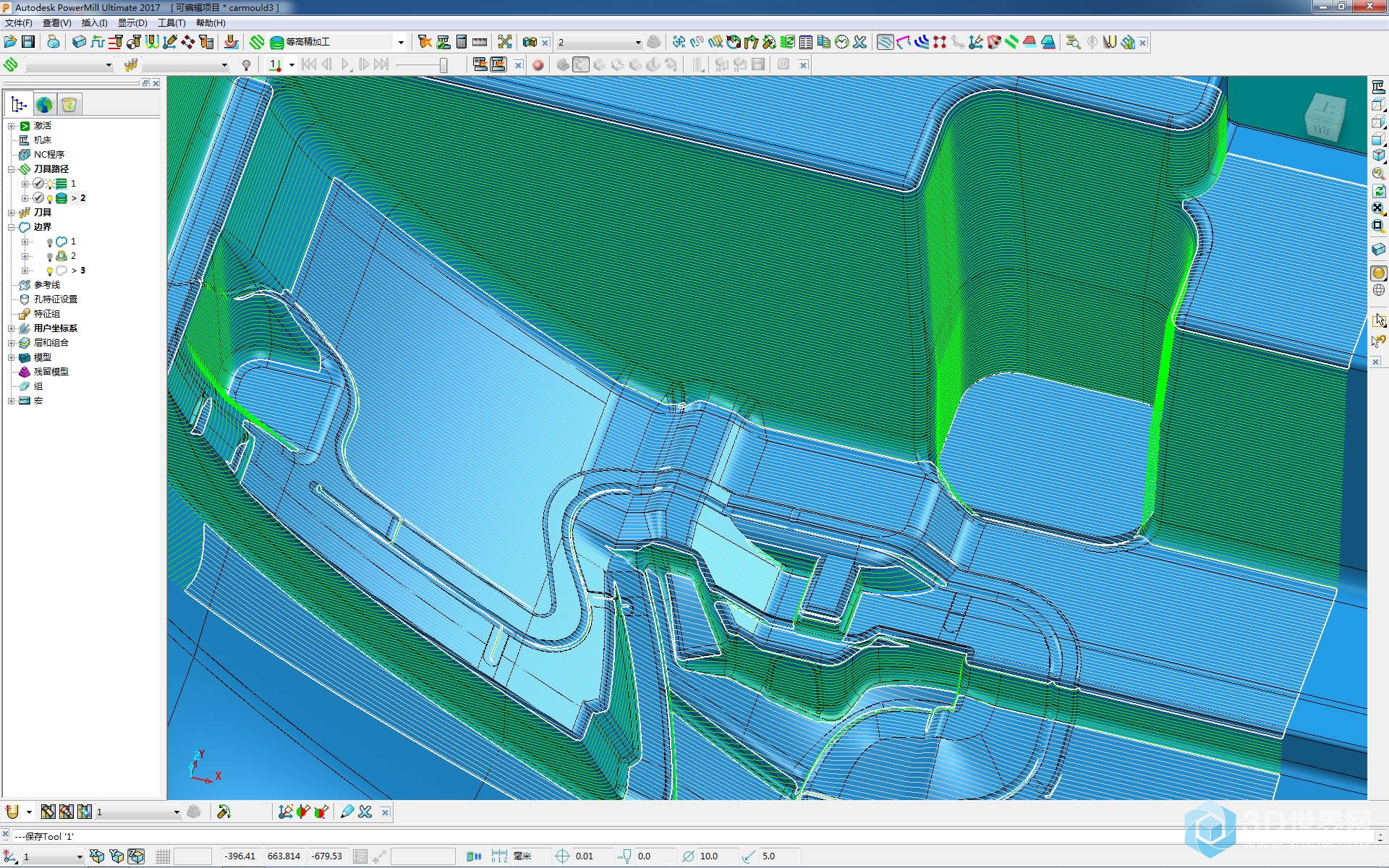The width and height of the screenshot is (1389, 868).
Task: Open the 显示(D) menu
Action: click(132, 23)
